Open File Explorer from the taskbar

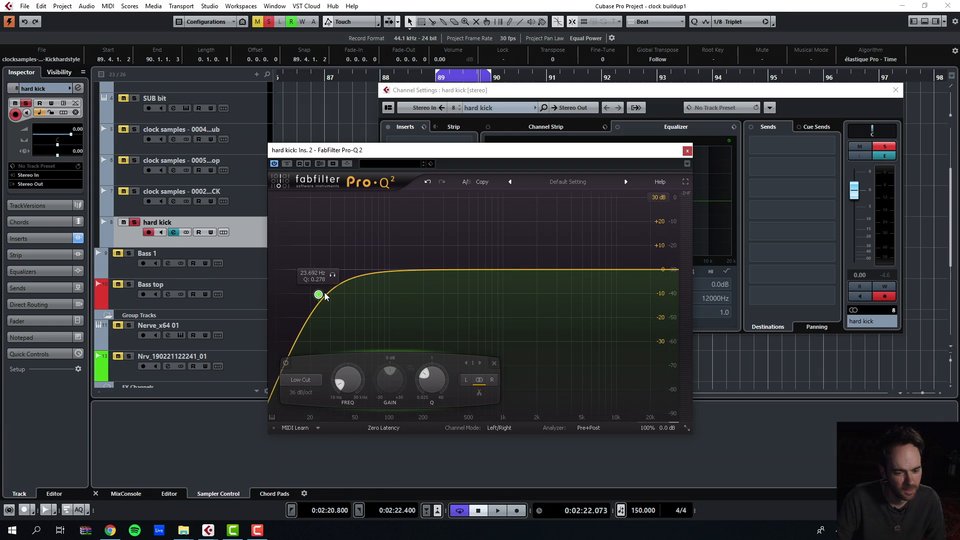[184, 530]
